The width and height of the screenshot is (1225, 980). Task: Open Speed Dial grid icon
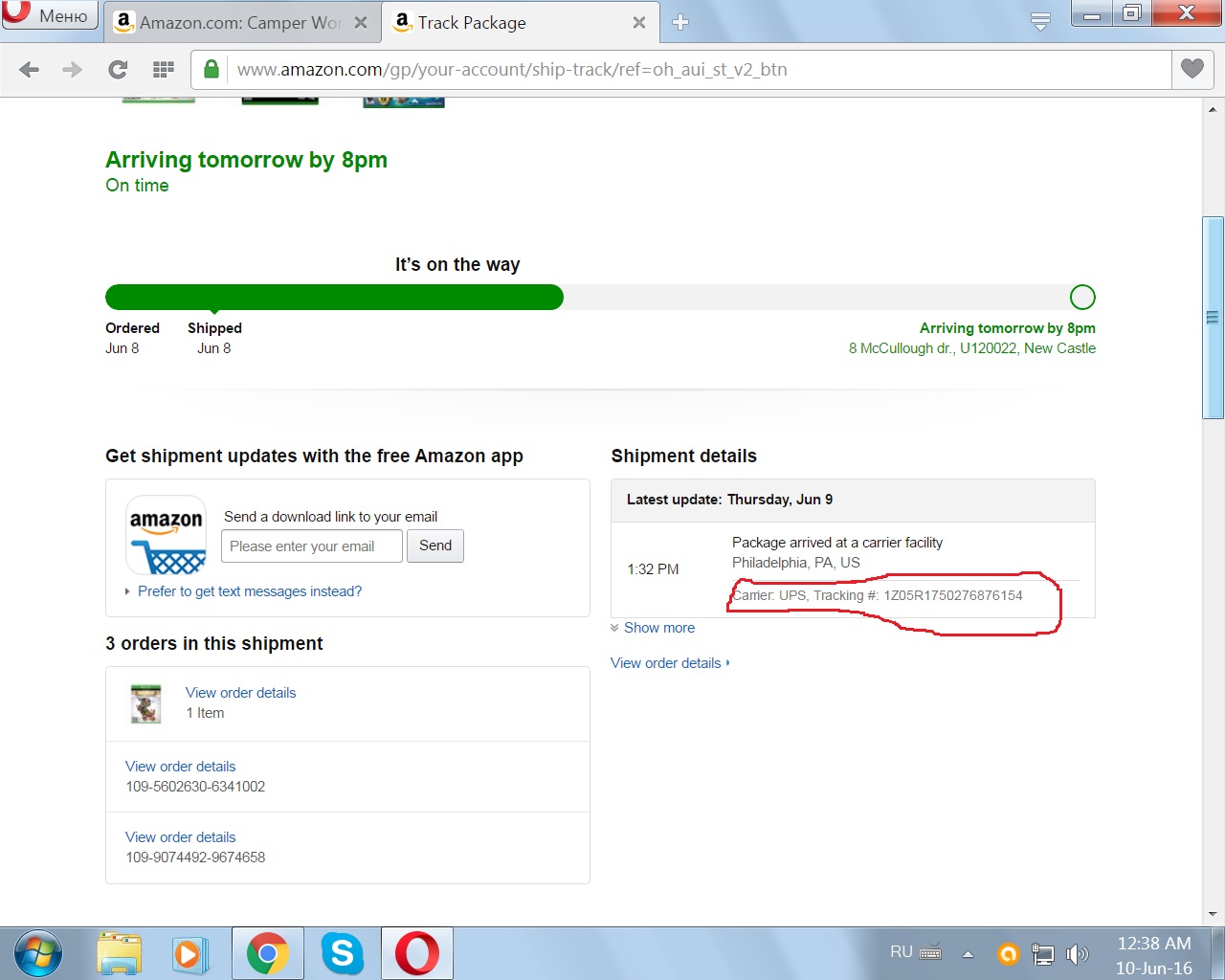click(x=164, y=69)
